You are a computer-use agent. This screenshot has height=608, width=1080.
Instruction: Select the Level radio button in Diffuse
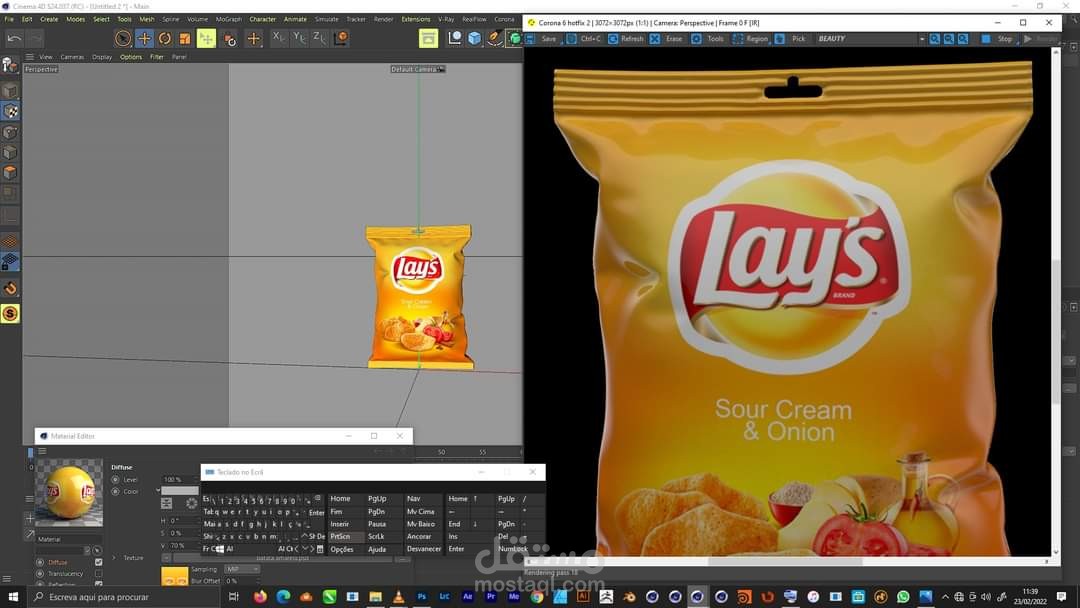click(x=116, y=479)
